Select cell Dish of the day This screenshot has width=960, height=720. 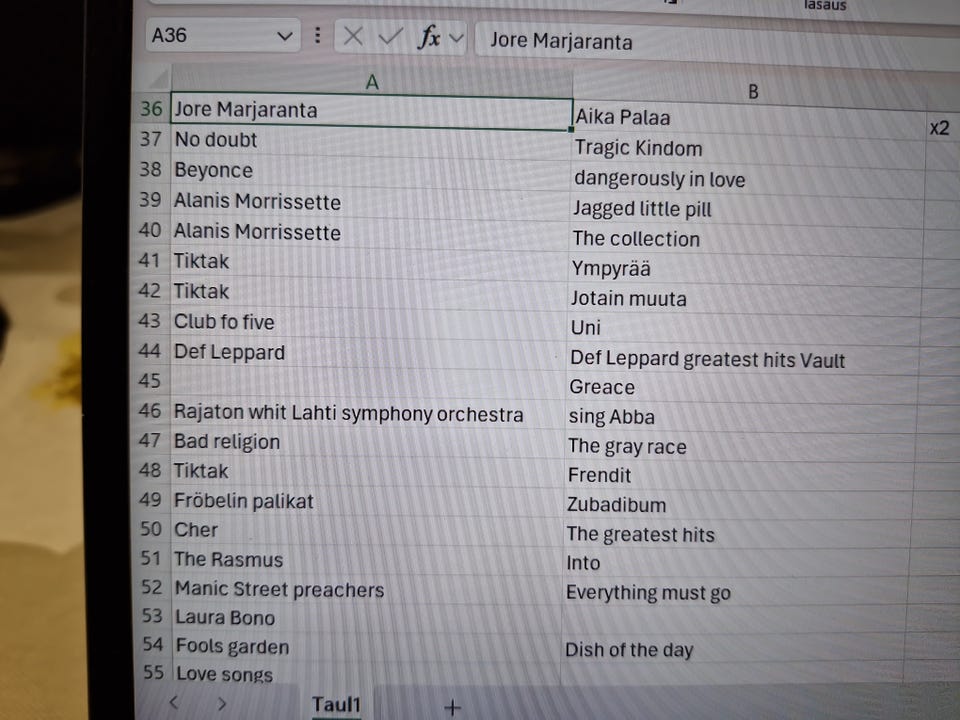pos(732,650)
